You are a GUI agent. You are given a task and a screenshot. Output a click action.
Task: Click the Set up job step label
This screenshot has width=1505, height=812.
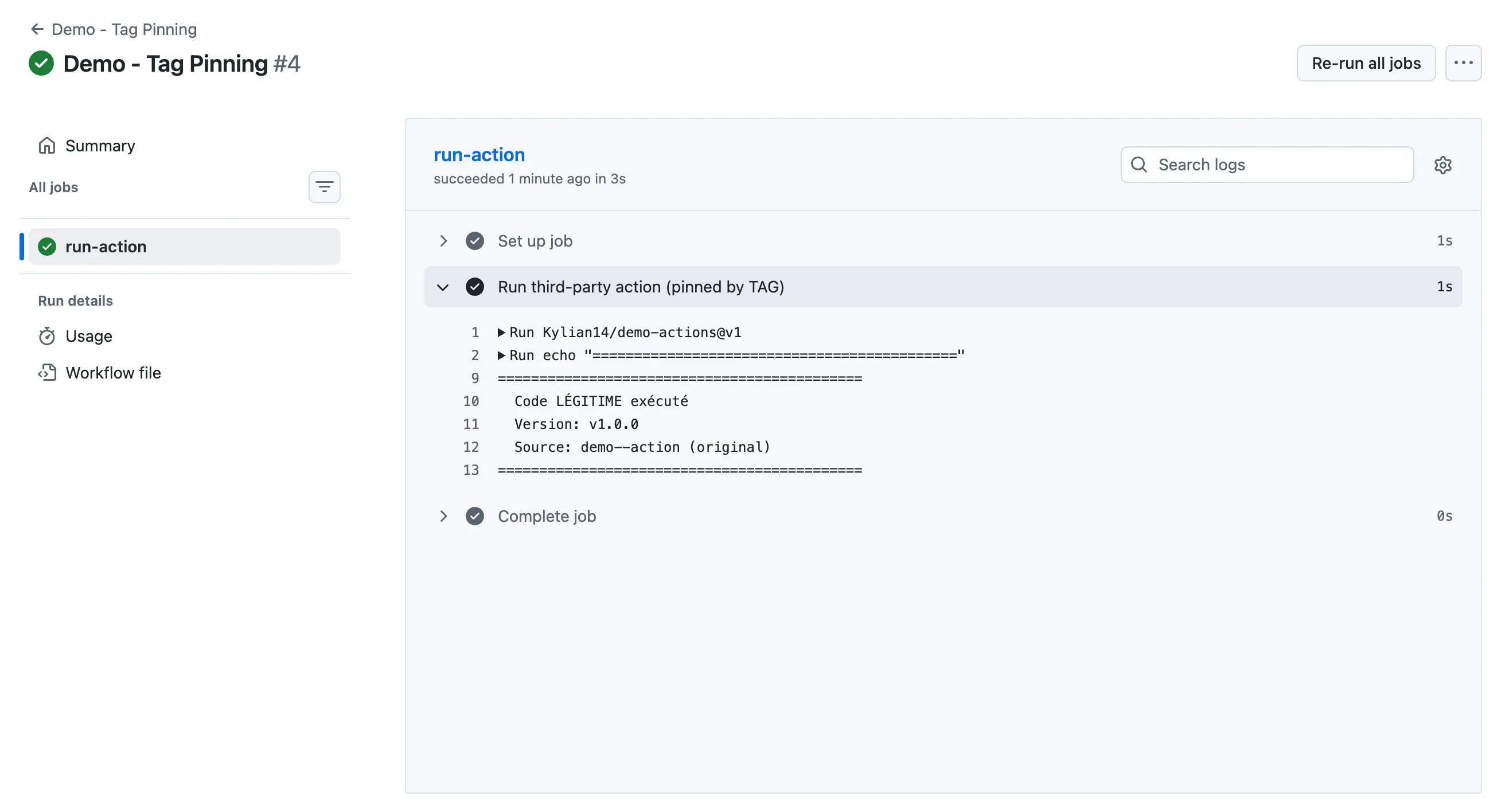click(x=535, y=241)
